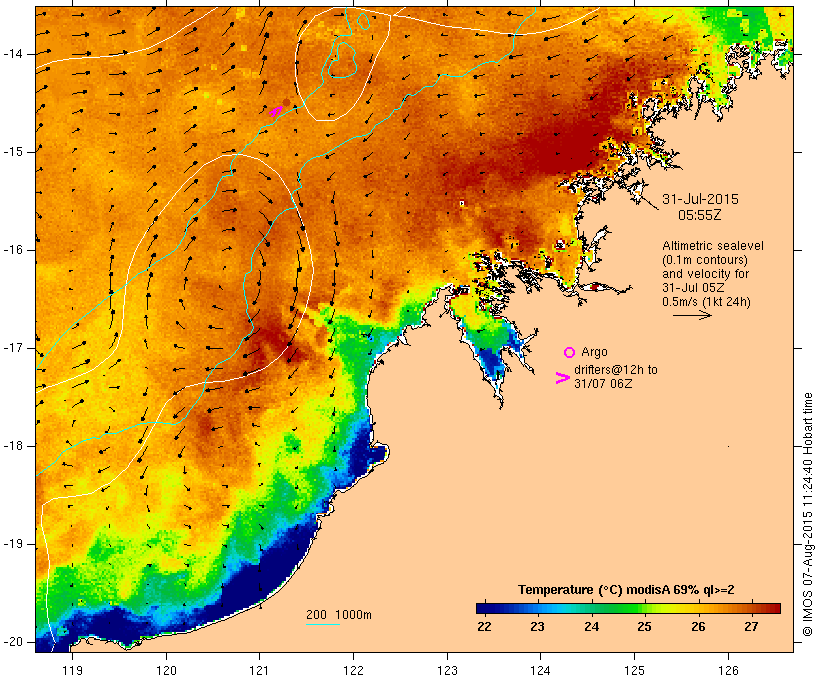The width and height of the screenshot is (820, 680).
Task: Click '31/07 06Z' legend text
Action: click(x=603, y=383)
